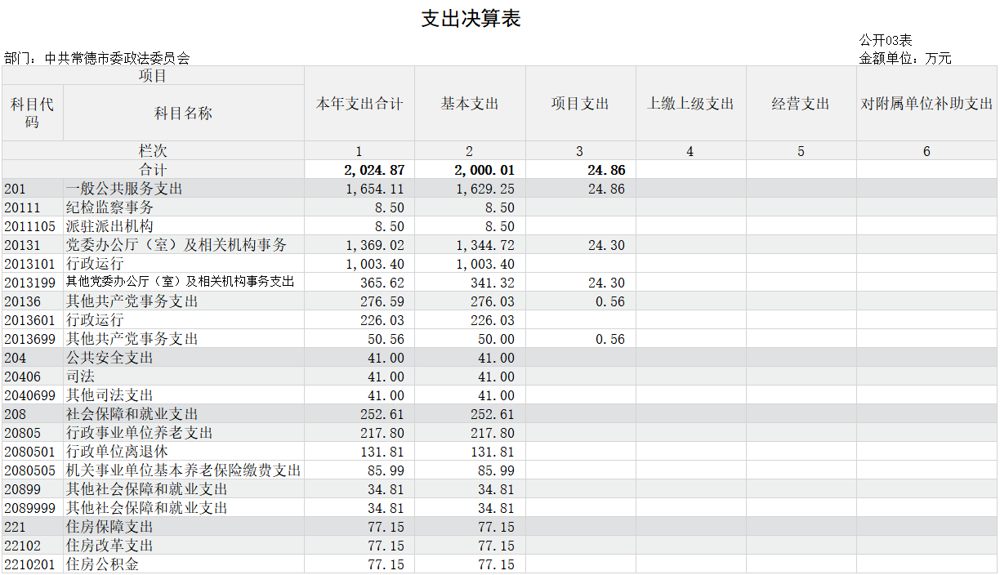Screen dimensions: 1000x575
Task: Select 司法 row name
Action: 80,376
